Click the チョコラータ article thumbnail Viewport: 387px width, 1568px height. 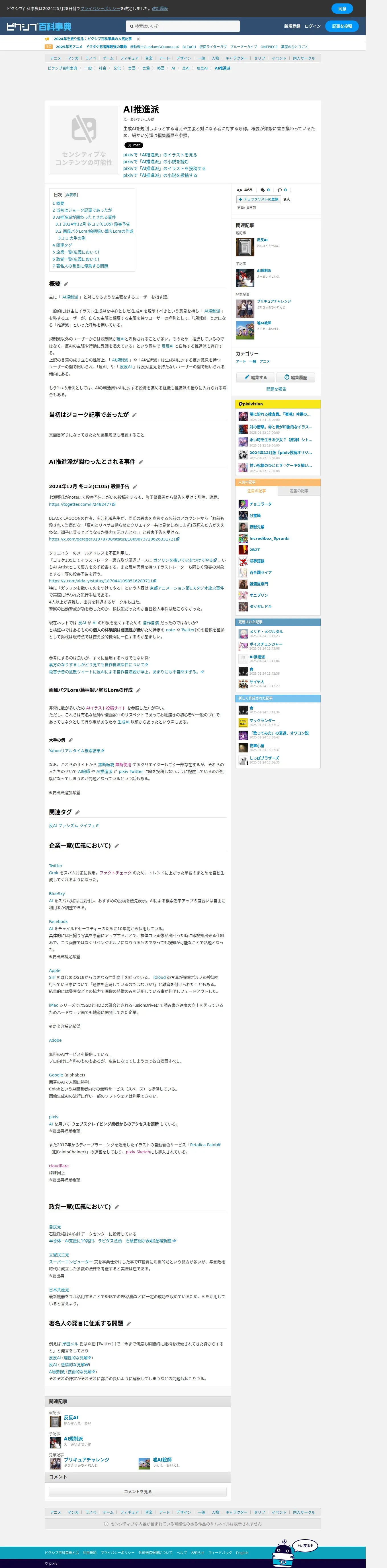point(243,504)
